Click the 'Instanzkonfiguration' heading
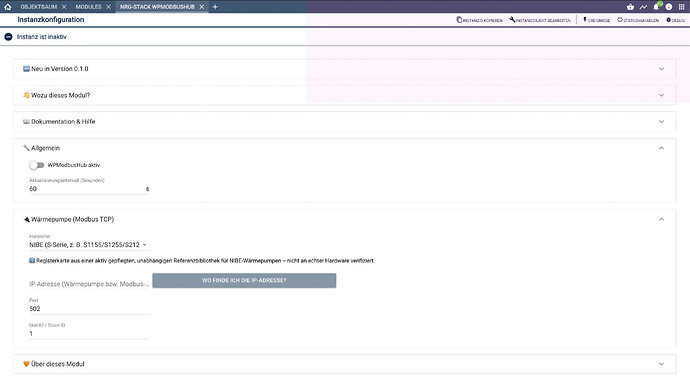This screenshot has width=690, height=385. click(x=51, y=19)
